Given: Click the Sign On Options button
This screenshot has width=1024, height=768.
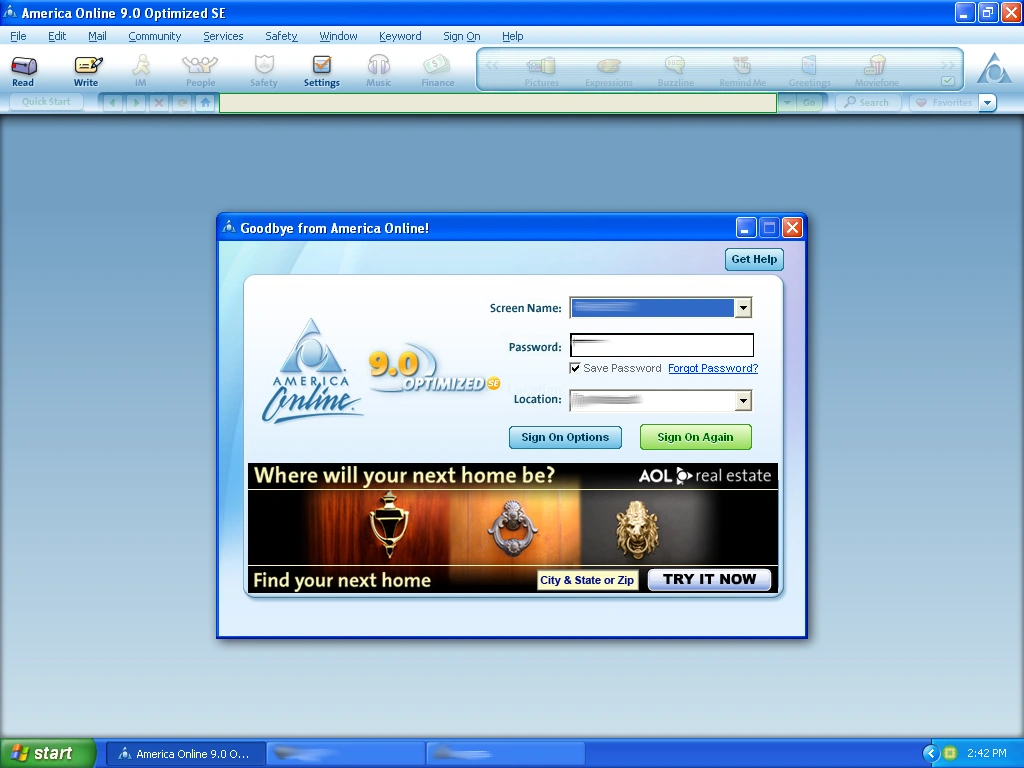Looking at the screenshot, I should tap(565, 437).
